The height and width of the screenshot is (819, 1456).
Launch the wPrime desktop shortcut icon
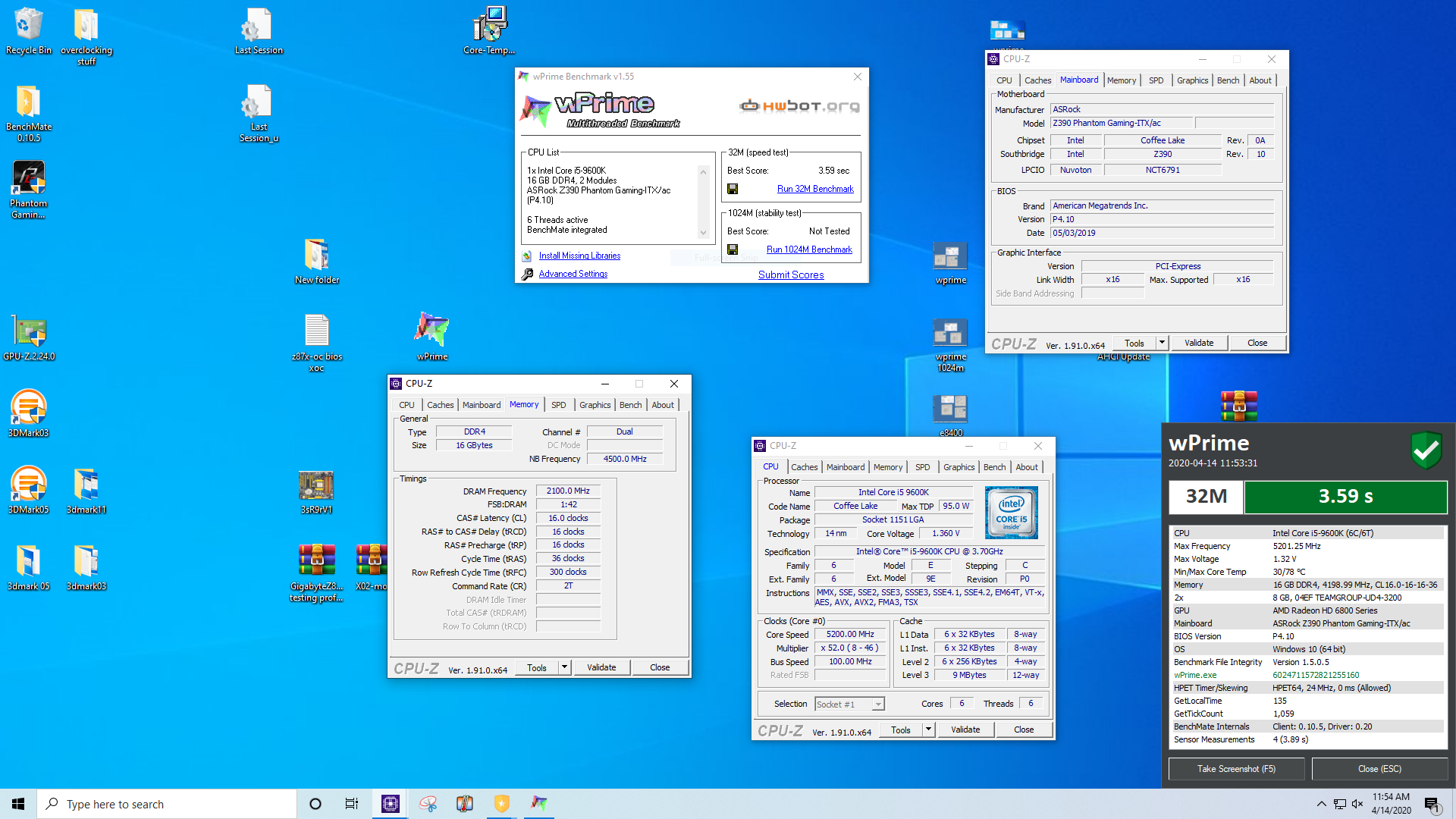pyautogui.click(x=432, y=336)
